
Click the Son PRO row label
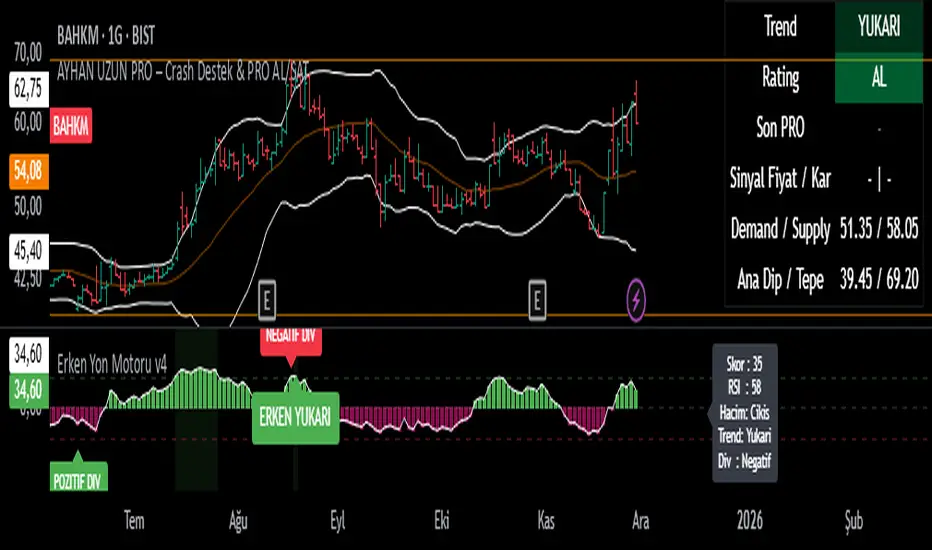click(x=780, y=128)
